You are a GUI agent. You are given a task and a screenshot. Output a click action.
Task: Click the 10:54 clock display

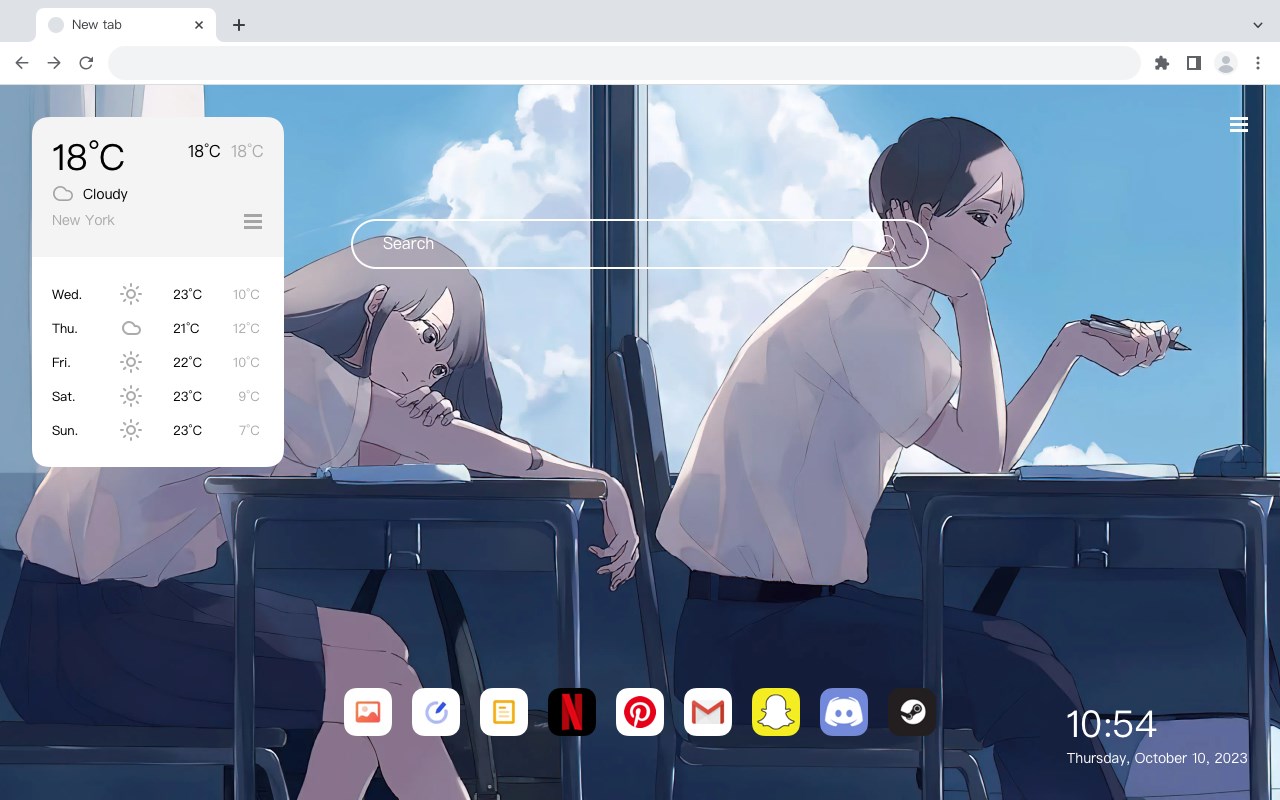(x=1111, y=725)
